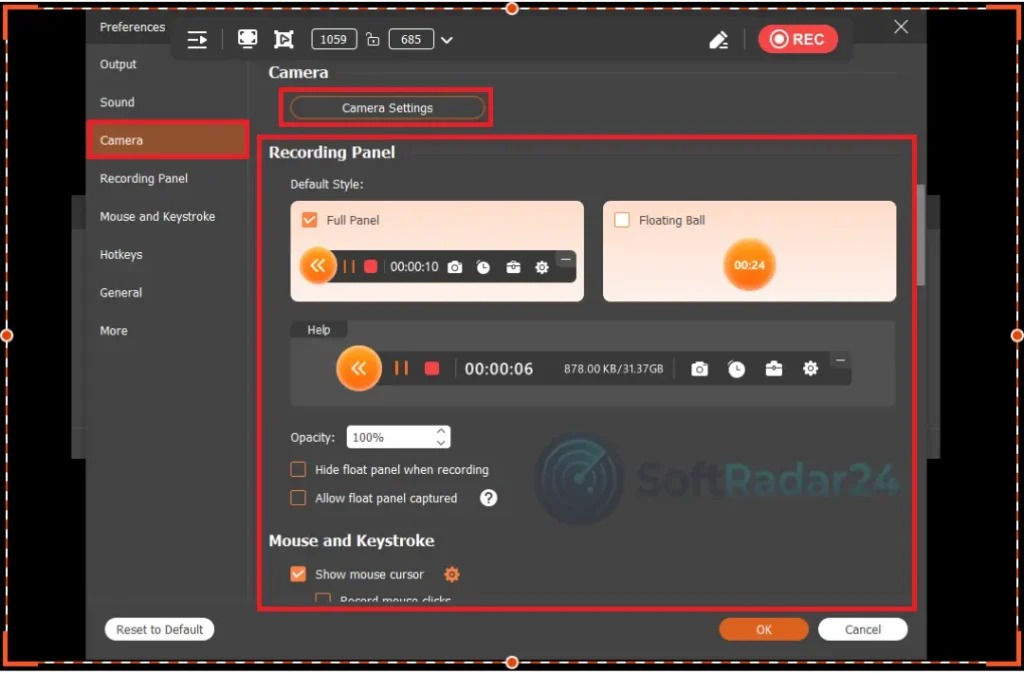Open the annotation pencil tool

coord(718,38)
